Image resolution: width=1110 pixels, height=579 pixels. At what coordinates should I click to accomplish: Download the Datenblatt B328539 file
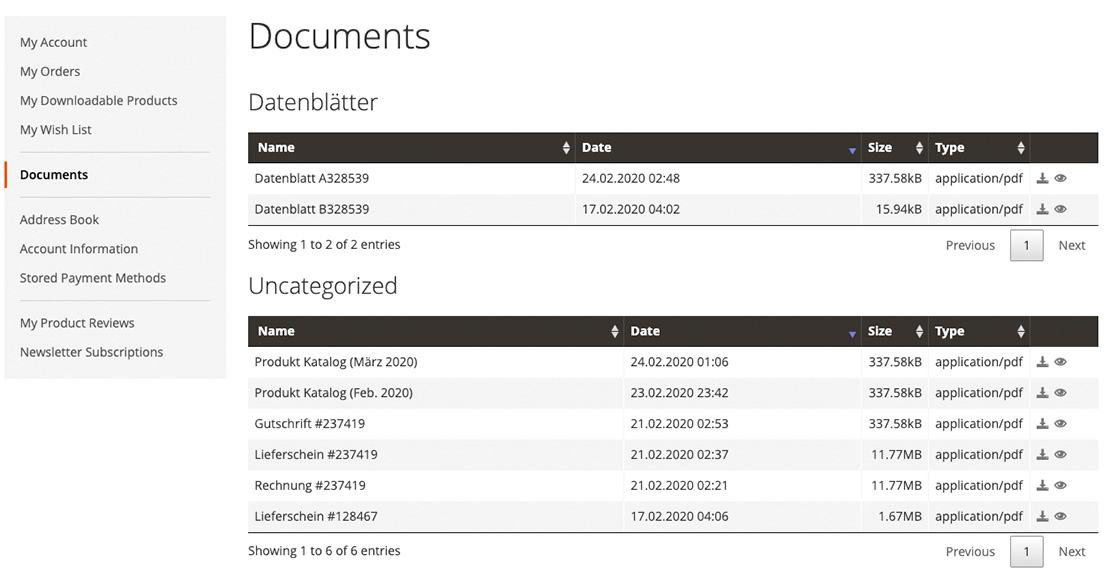pos(1042,209)
